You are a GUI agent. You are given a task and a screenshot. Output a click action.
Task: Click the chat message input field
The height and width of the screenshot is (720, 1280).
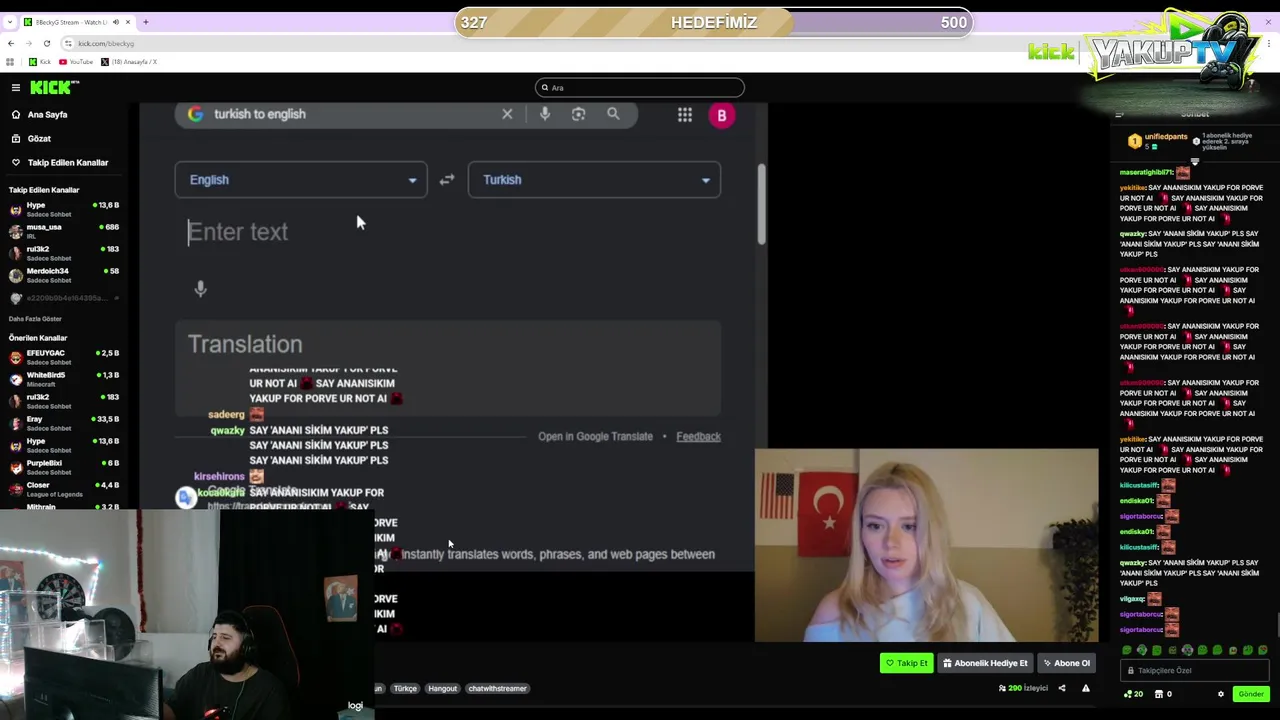tap(1195, 671)
